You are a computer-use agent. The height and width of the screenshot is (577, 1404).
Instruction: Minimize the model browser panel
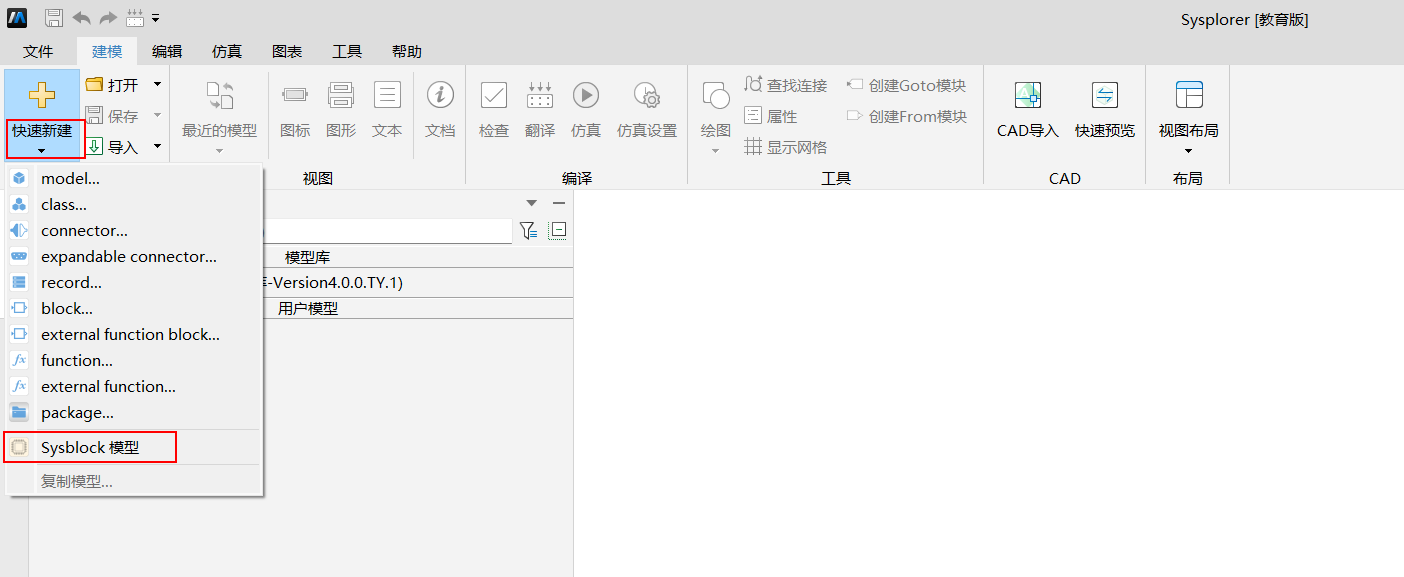pyautogui.click(x=559, y=203)
